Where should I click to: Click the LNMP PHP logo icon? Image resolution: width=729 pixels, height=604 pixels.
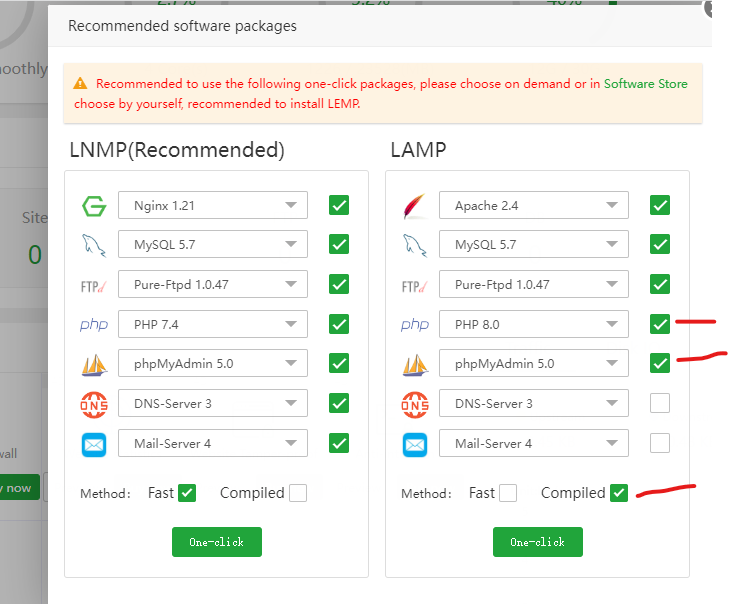click(94, 324)
